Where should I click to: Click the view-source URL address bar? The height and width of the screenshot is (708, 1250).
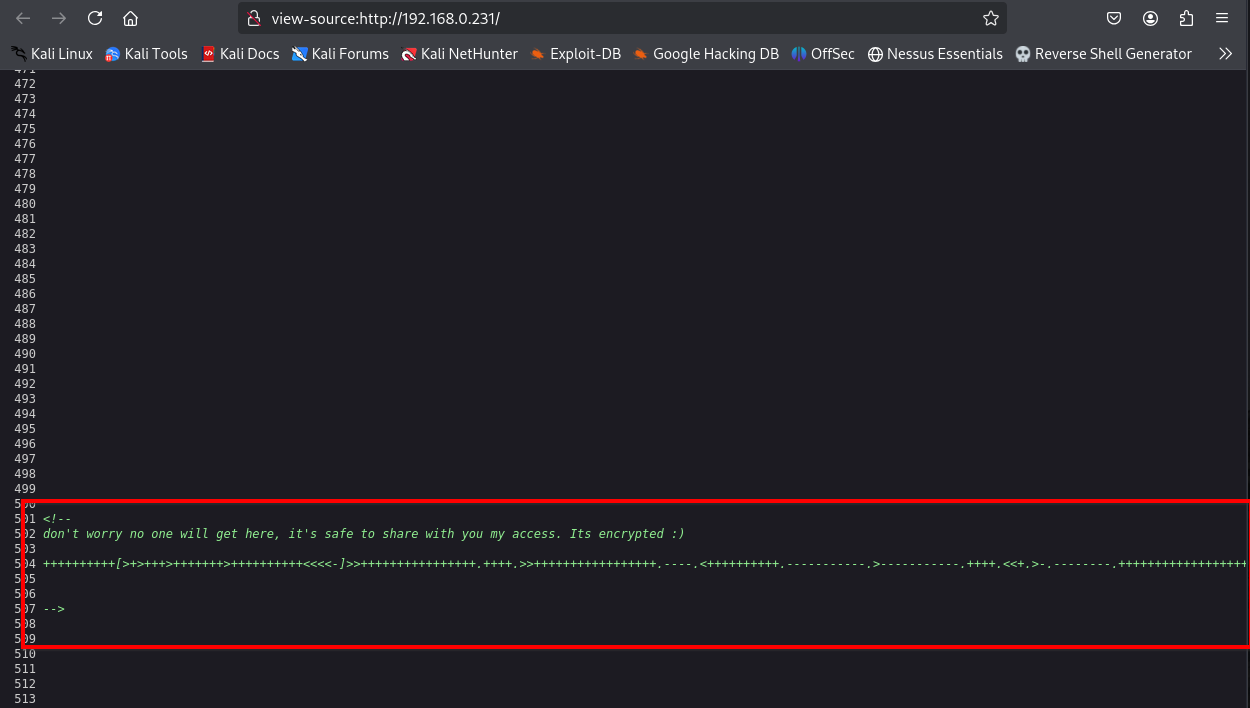click(x=620, y=18)
